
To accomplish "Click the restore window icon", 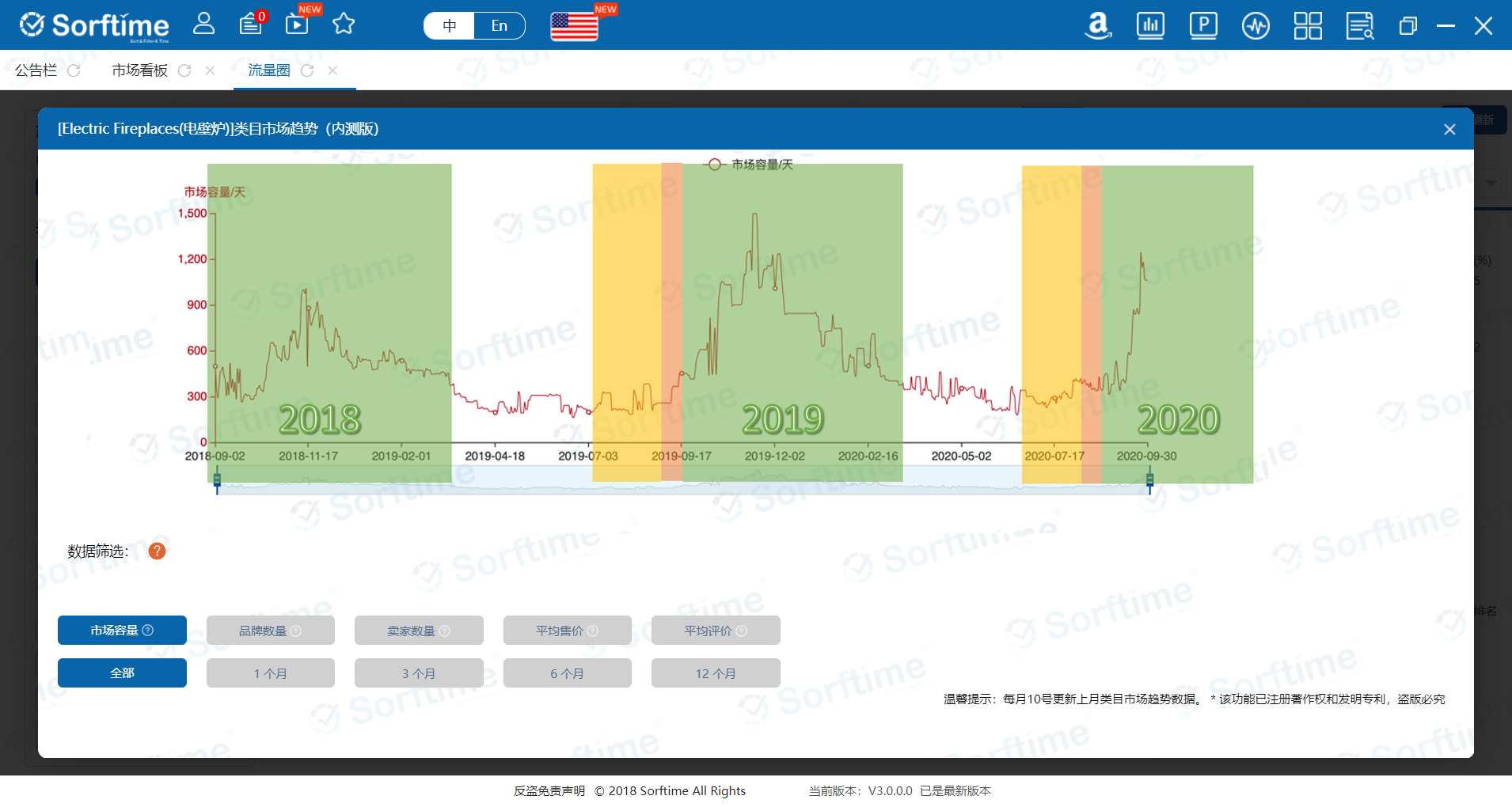I will tap(1408, 26).
